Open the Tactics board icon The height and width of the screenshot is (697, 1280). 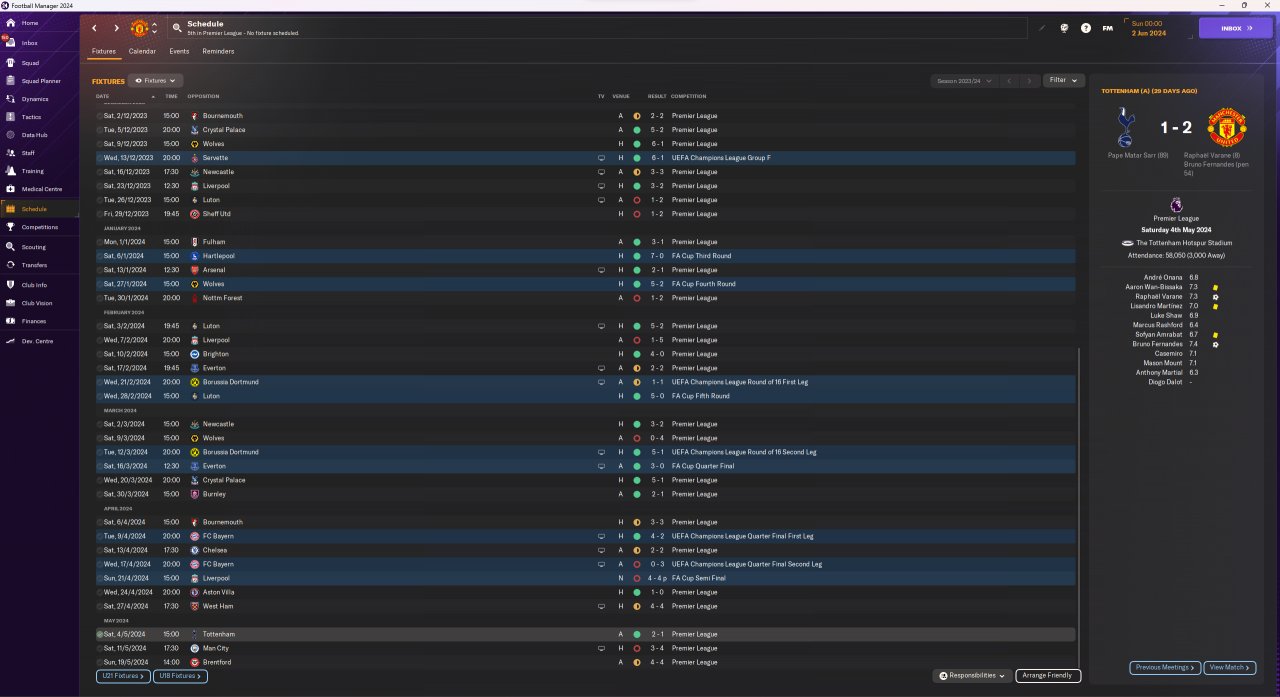[11, 117]
